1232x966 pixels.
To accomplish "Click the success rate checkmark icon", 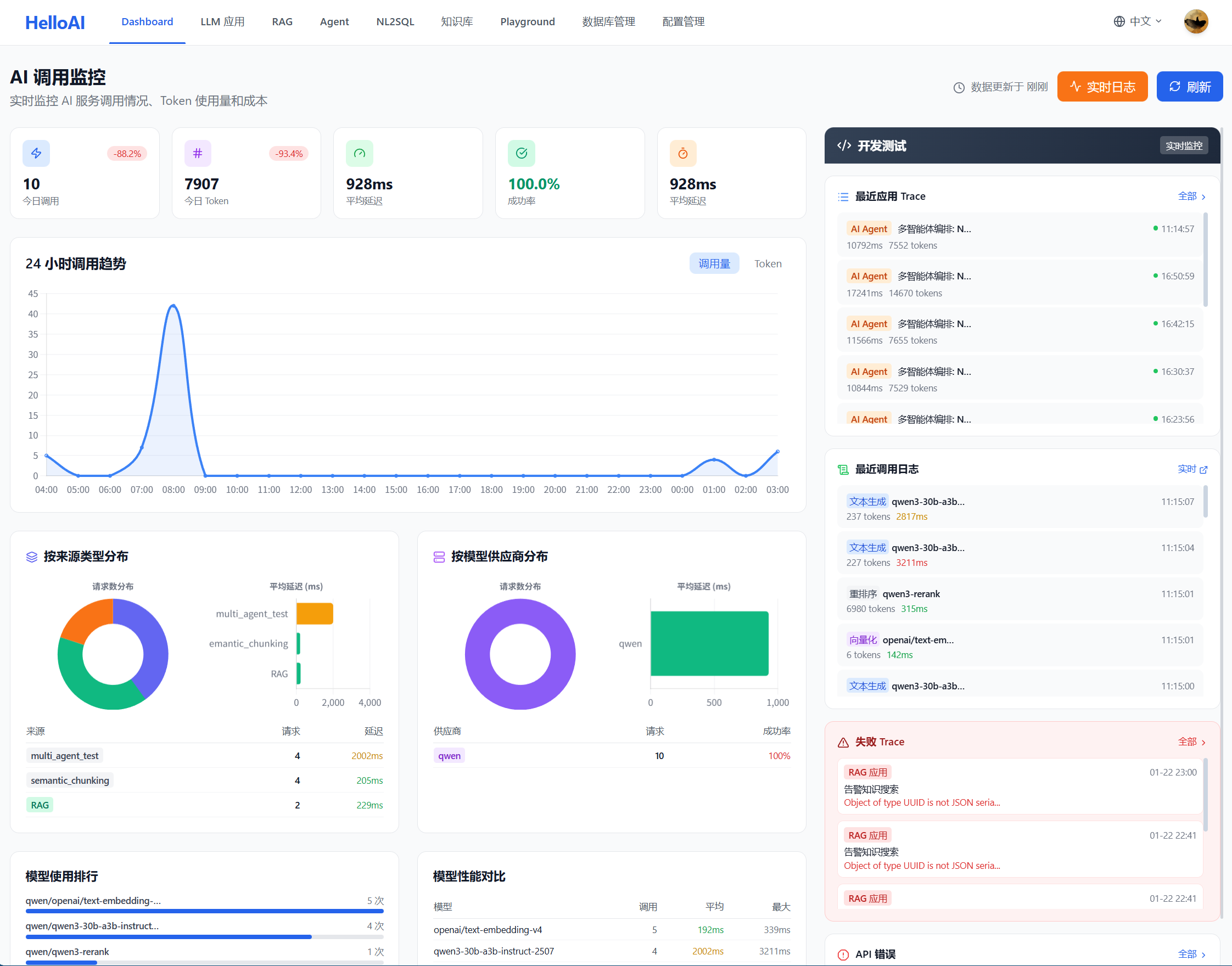I will click(x=521, y=153).
